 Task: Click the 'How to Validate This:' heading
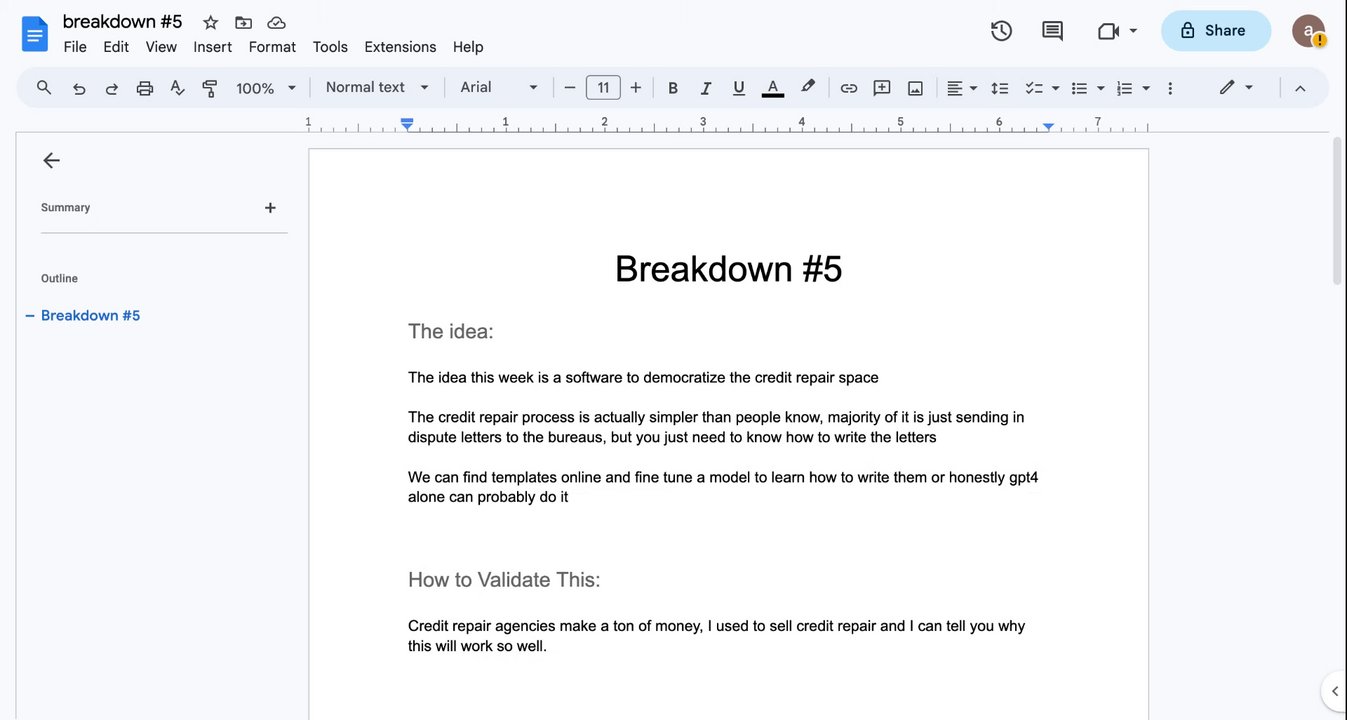pos(504,580)
